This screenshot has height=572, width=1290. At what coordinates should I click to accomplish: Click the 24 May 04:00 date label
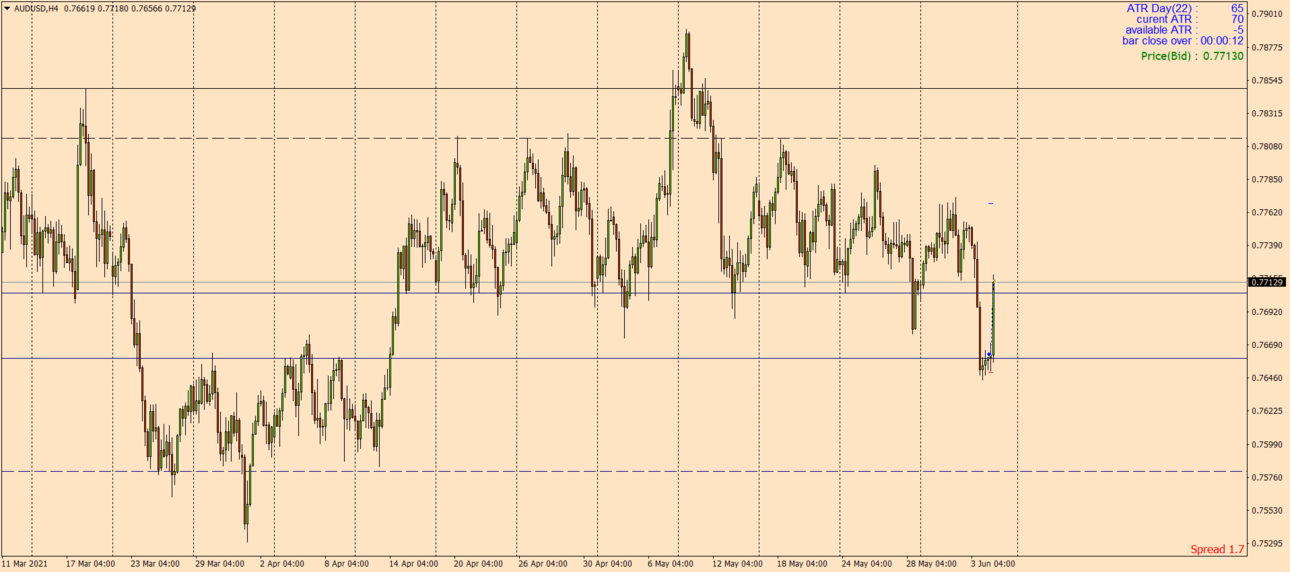pyautogui.click(x=868, y=564)
